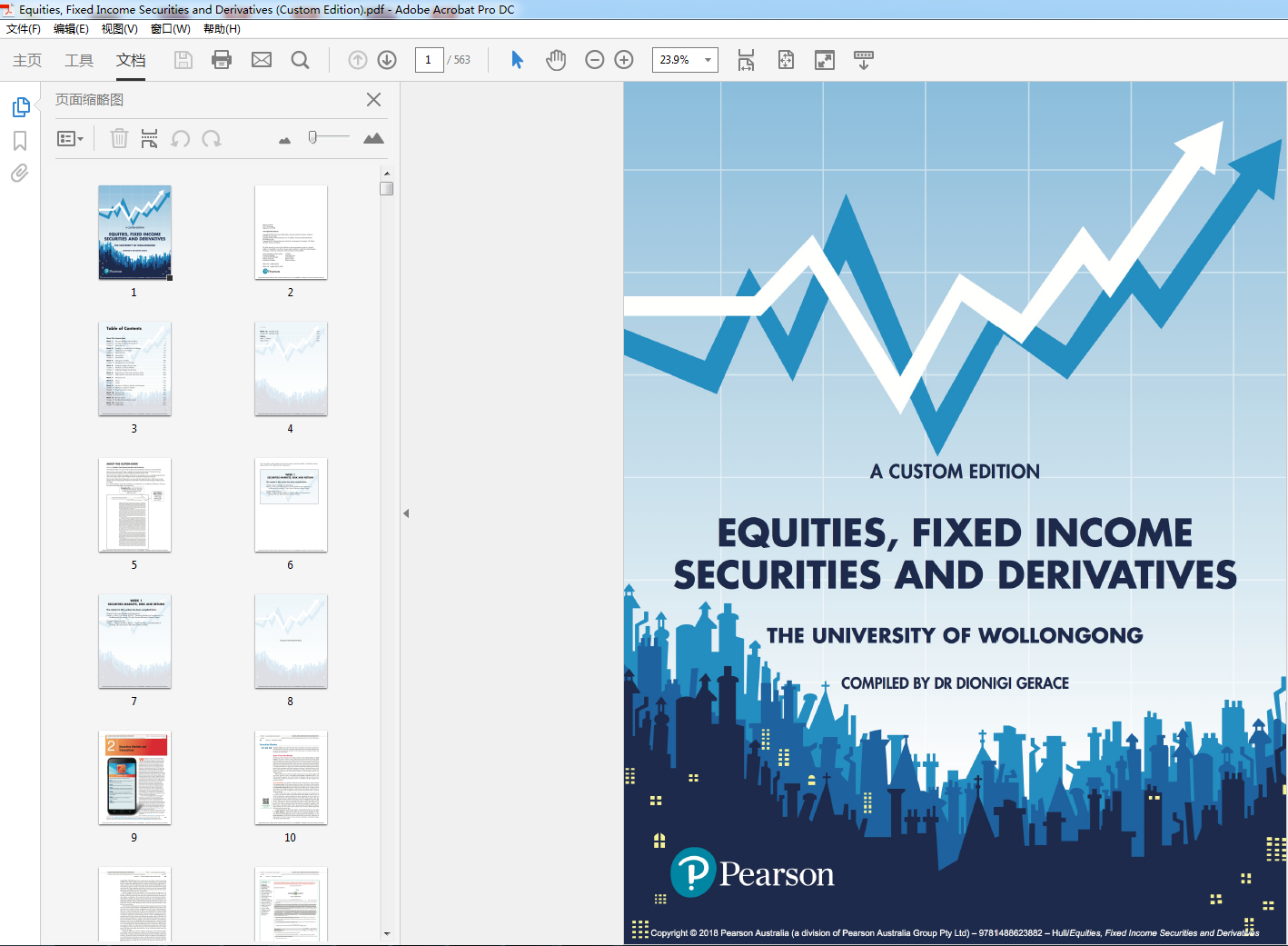
Task: Select the arrow selection tool
Action: (517, 60)
